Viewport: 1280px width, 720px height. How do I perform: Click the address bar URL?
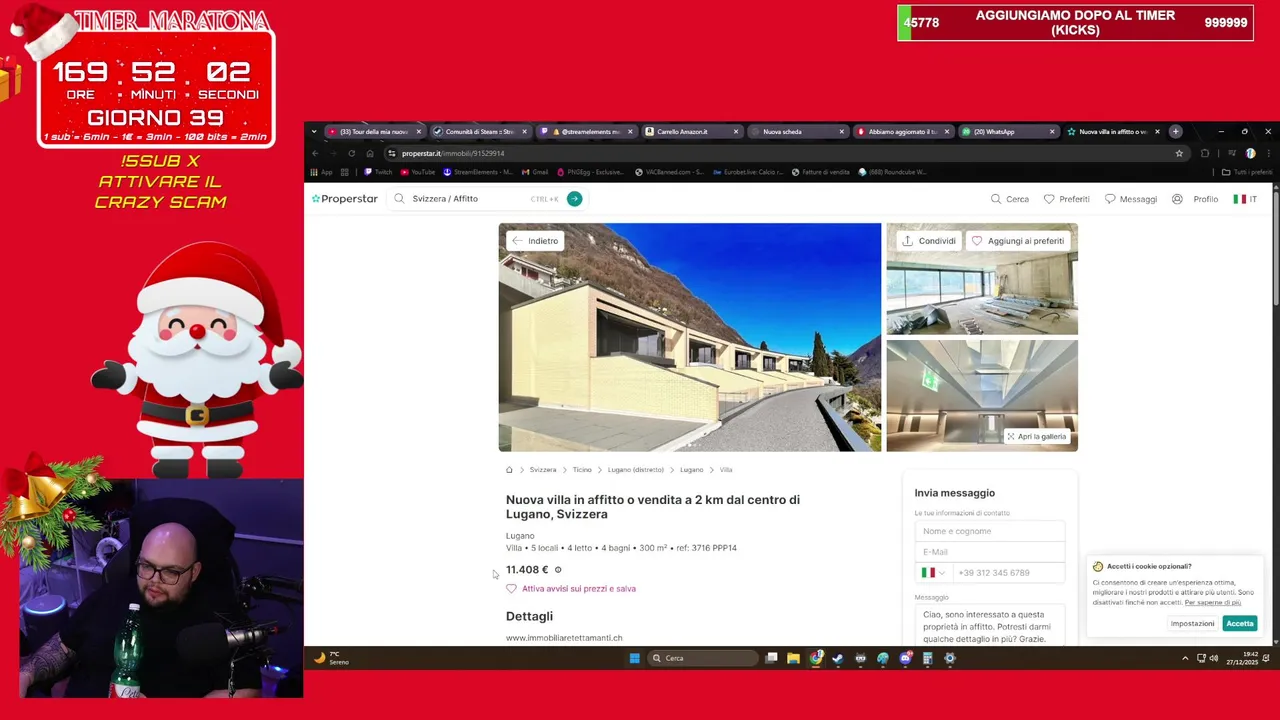tap(453, 153)
